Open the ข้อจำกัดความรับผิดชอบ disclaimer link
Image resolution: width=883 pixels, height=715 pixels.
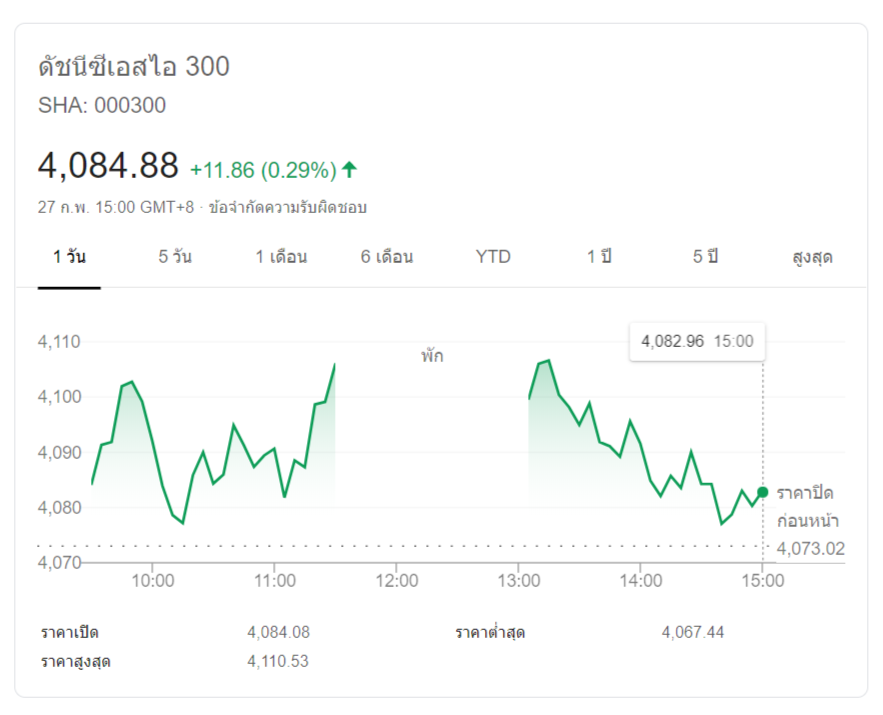tap(288, 208)
